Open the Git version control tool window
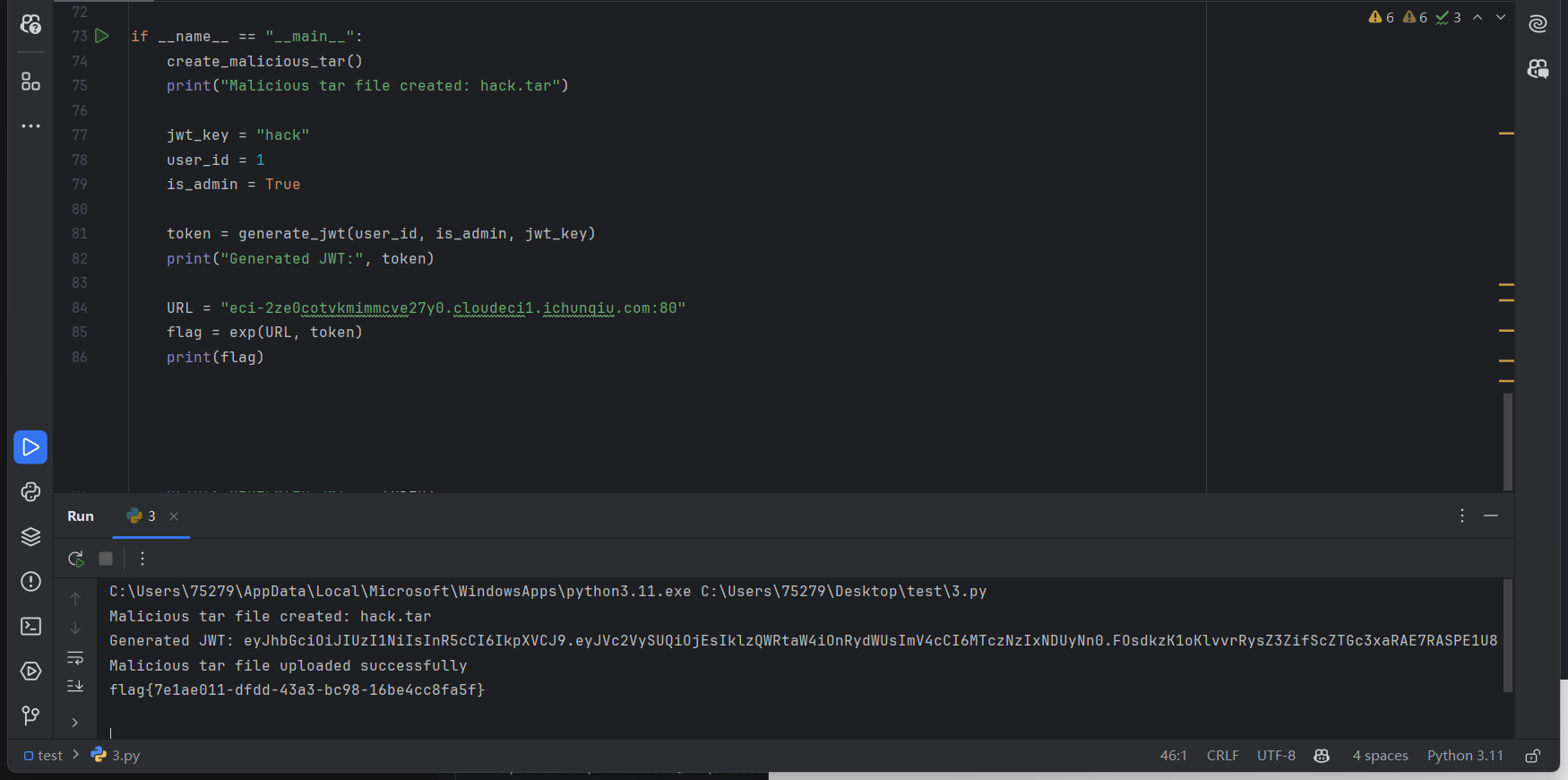The width and height of the screenshot is (1568, 780). click(30, 715)
